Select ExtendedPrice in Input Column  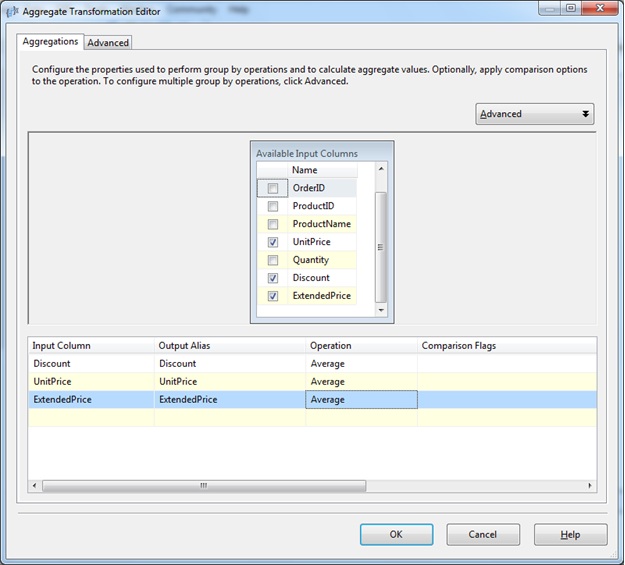(x=91, y=400)
